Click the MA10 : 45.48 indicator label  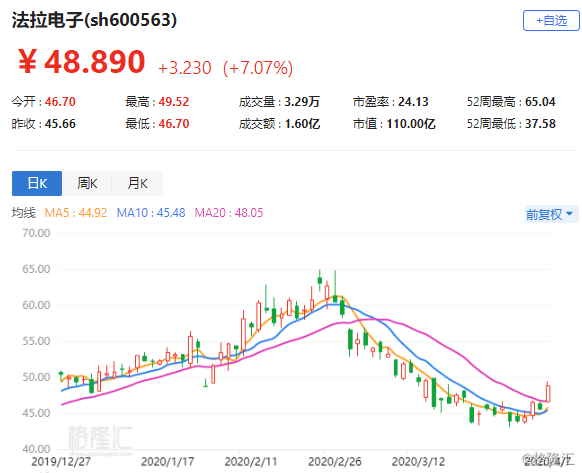tap(151, 213)
